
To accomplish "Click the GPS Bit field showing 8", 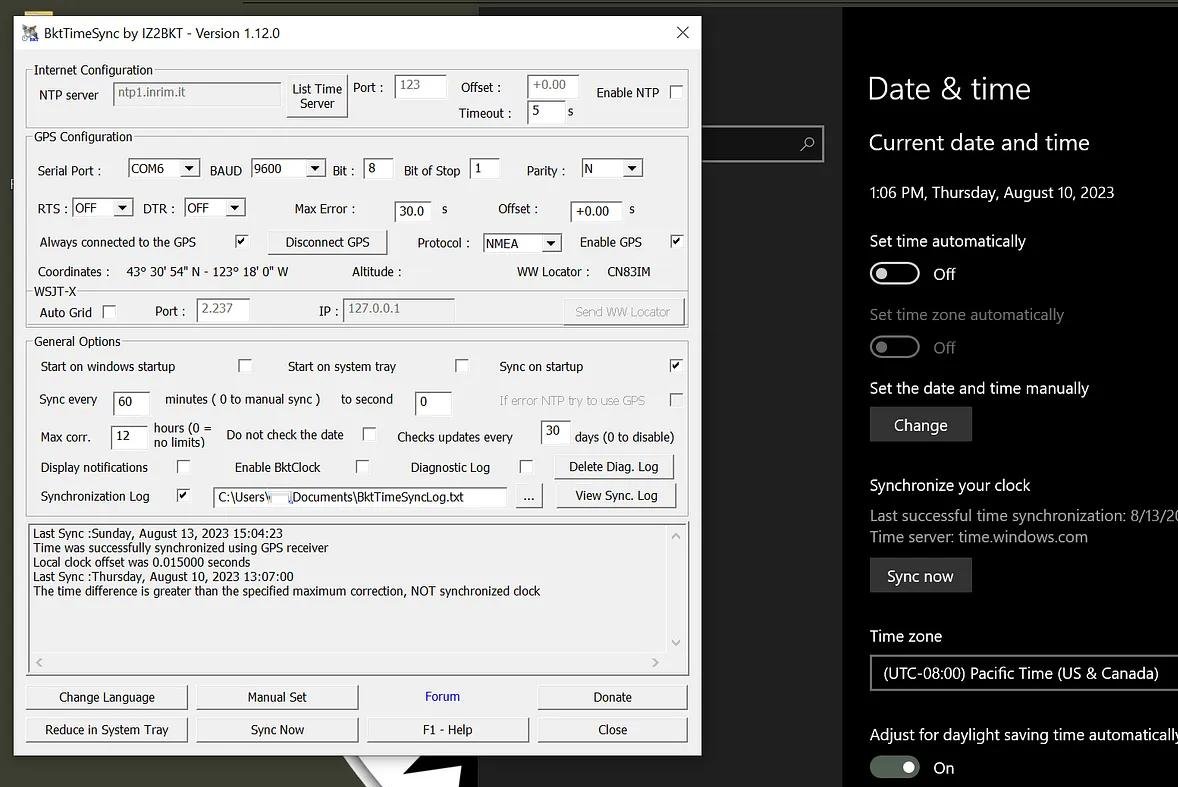I will click(378, 168).
